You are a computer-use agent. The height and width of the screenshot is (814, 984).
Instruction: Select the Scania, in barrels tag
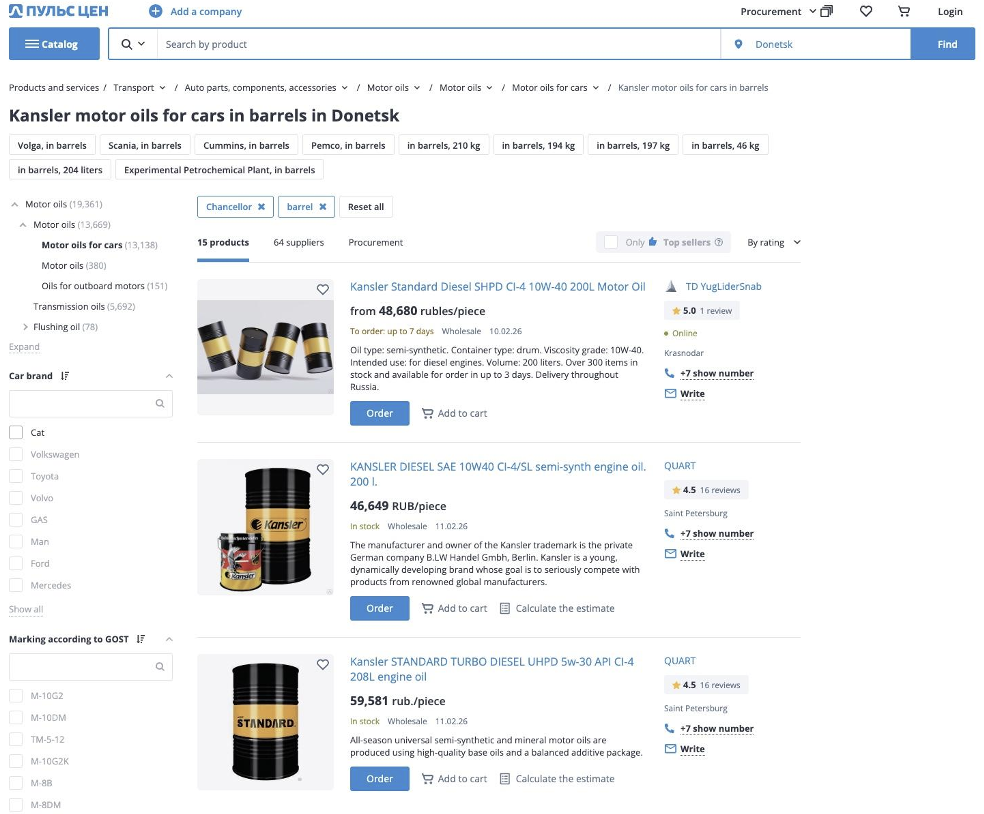[x=145, y=145]
